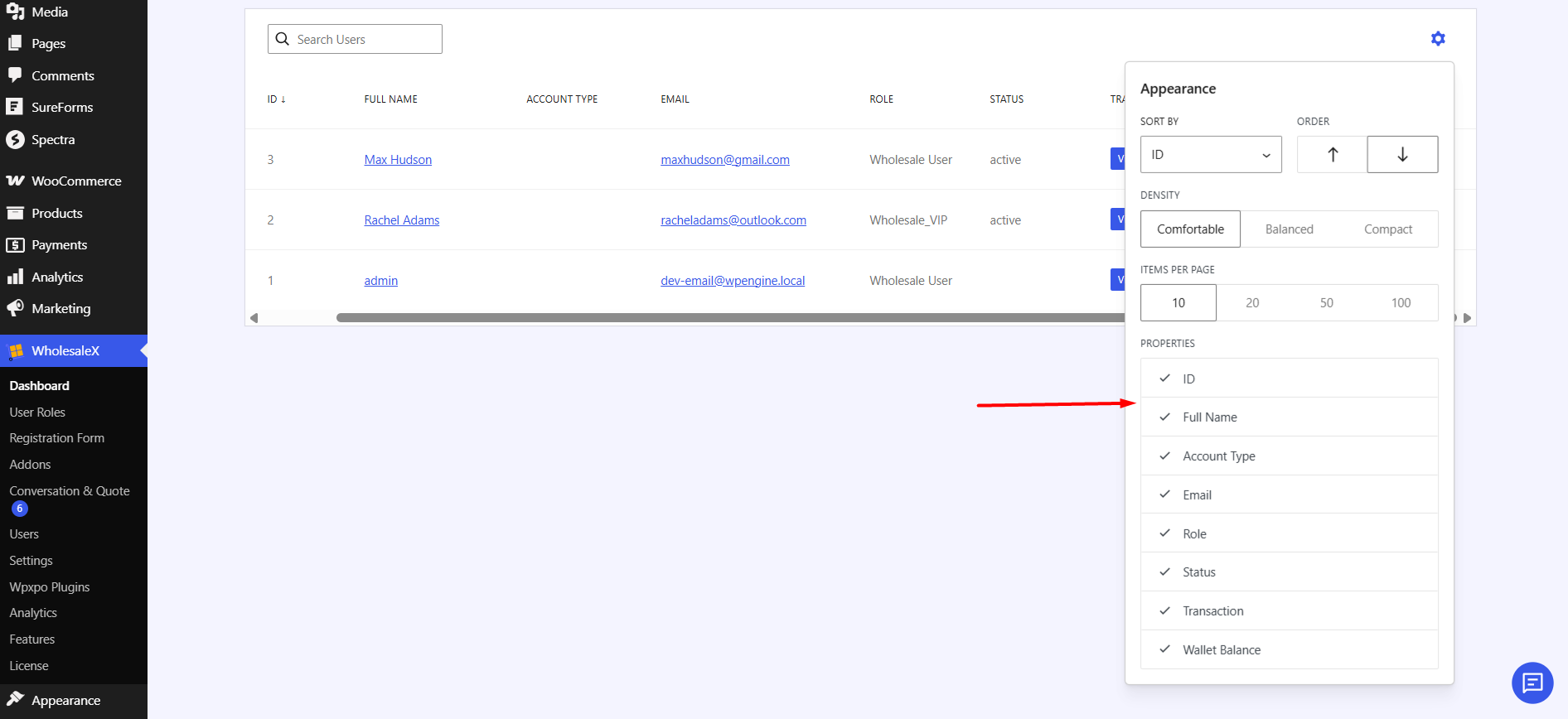The width and height of the screenshot is (1568, 719).
Task: Toggle the Account Type property
Action: tap(1290, 456)
